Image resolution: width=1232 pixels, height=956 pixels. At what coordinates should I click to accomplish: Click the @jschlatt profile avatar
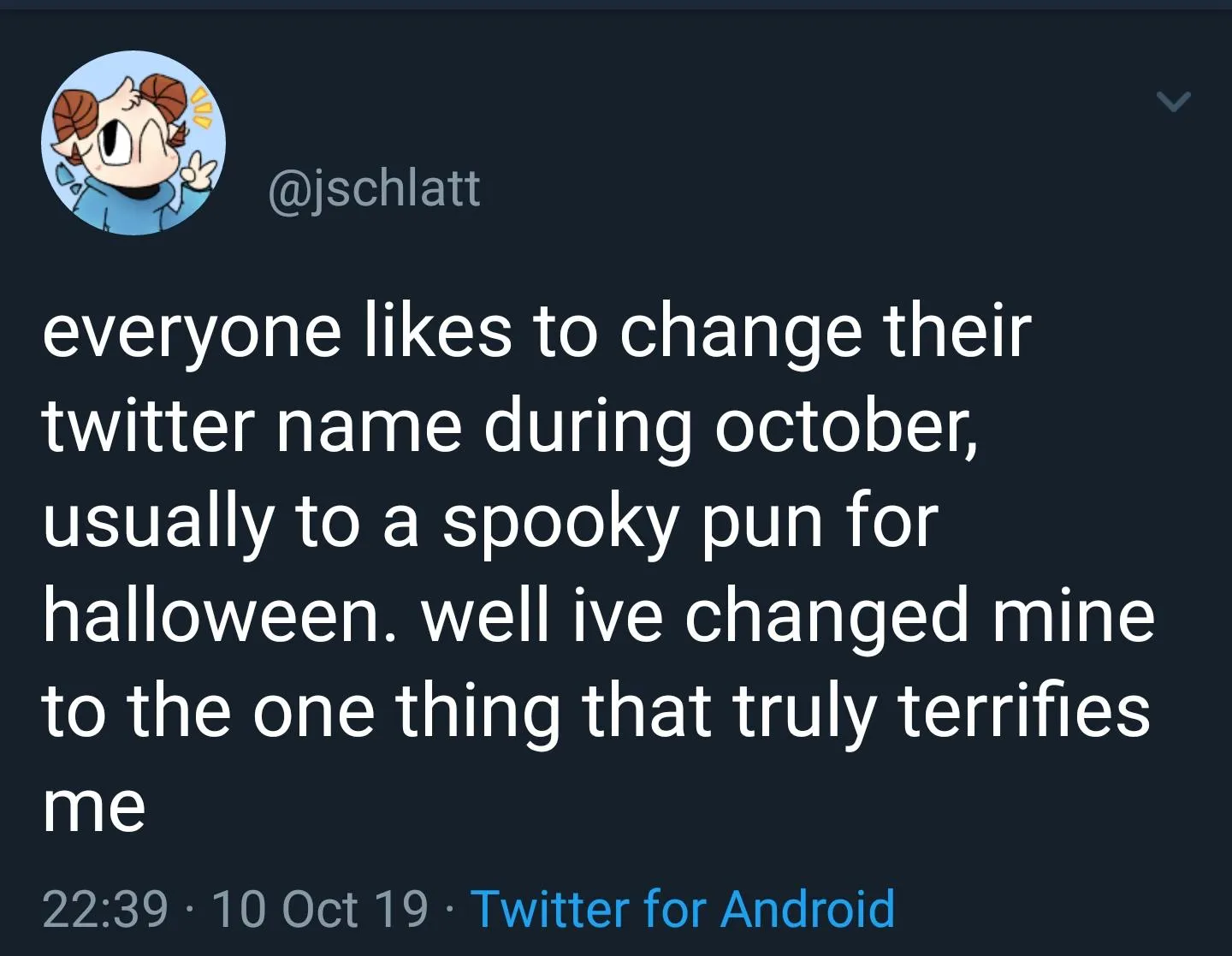(x=134, y=143)
